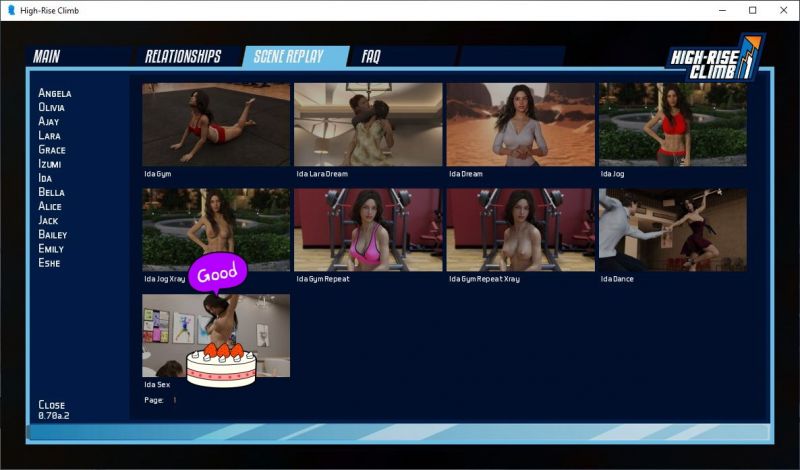This screenshot has width=800, height=470.
Task: Pick Bailey in the character list
Action: click(x=53, y=235)
